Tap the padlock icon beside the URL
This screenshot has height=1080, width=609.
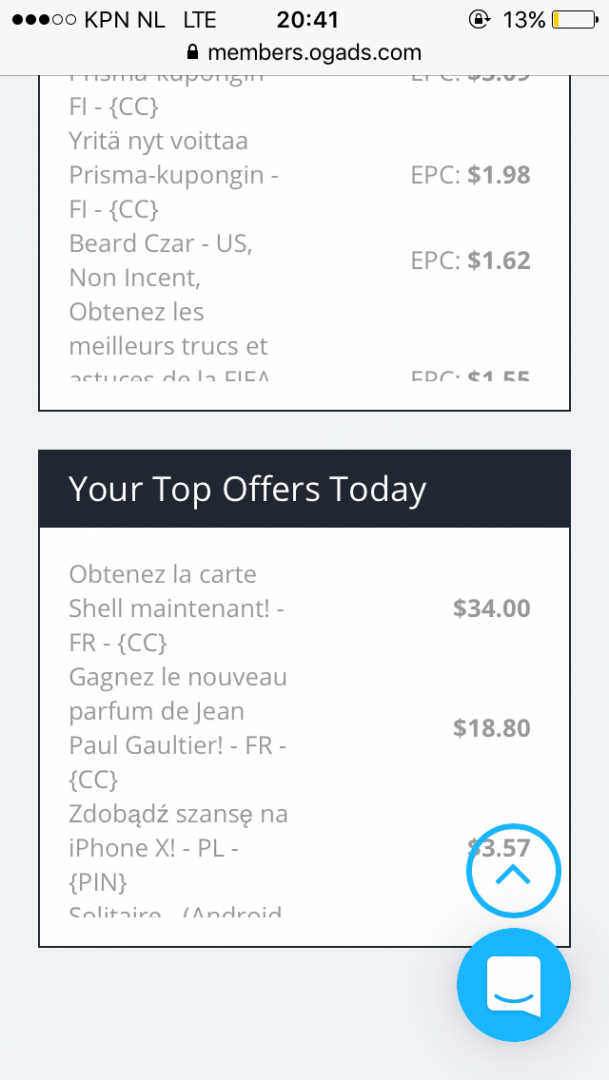pyautogui.click(x=193, y=52)
